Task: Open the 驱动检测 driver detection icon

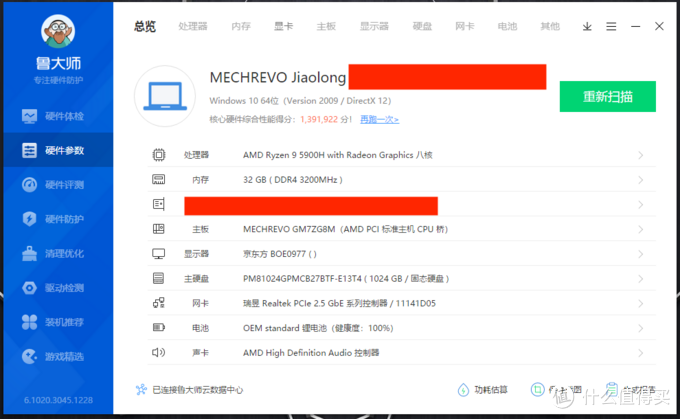Action: (x=29, y=288)
